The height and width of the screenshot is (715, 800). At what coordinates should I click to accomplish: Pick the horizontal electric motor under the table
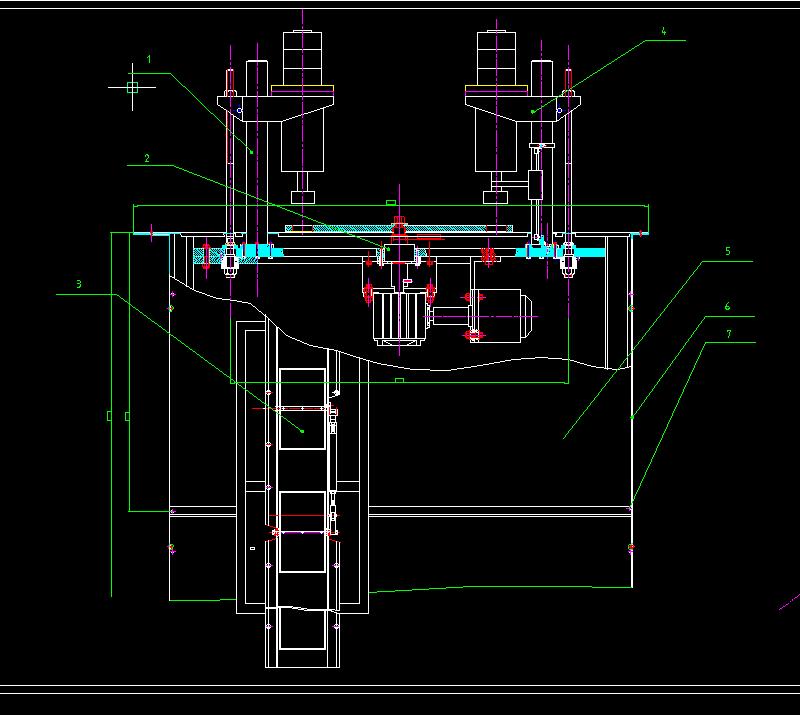[x=501, y=316]
